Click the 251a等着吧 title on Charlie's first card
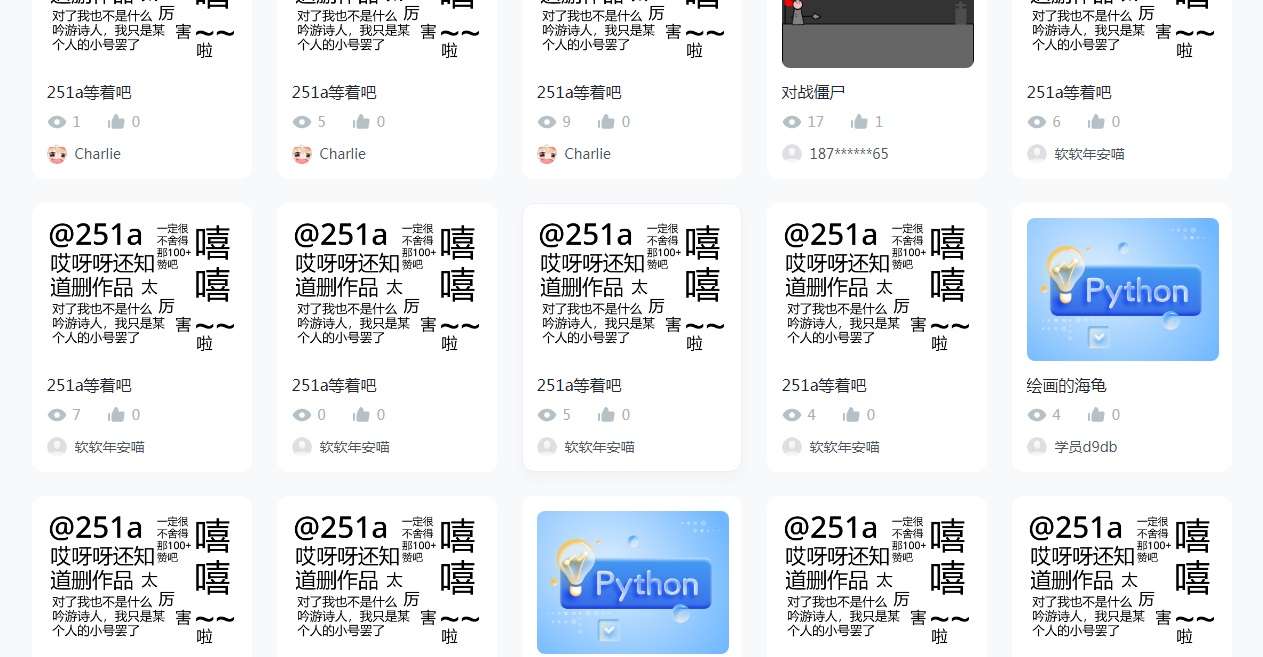 point(89,92)
